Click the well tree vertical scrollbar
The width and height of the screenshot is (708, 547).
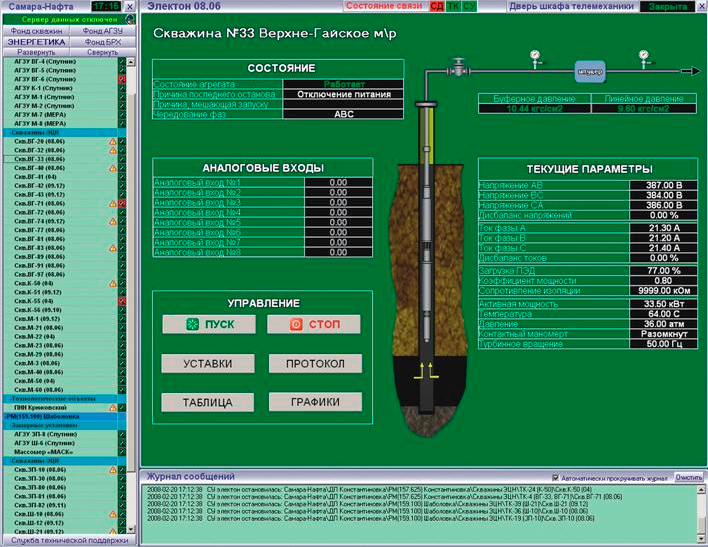click(x=133, y=300)
